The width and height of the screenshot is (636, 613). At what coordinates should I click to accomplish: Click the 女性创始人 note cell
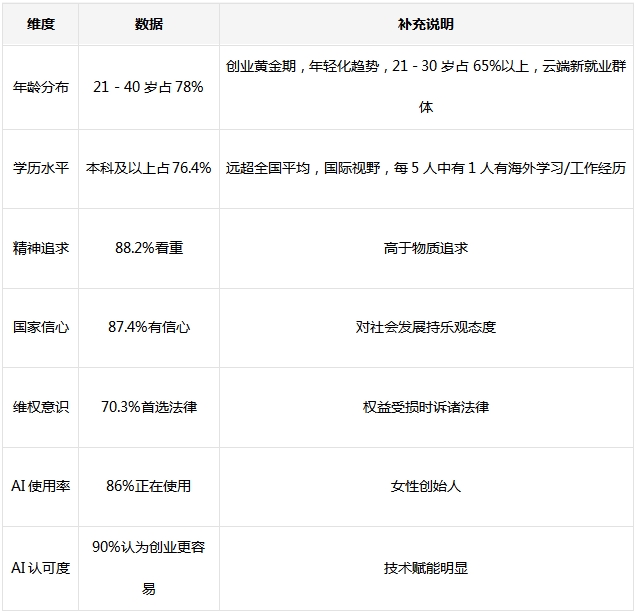pyautogui.click(x=425, y=486)
